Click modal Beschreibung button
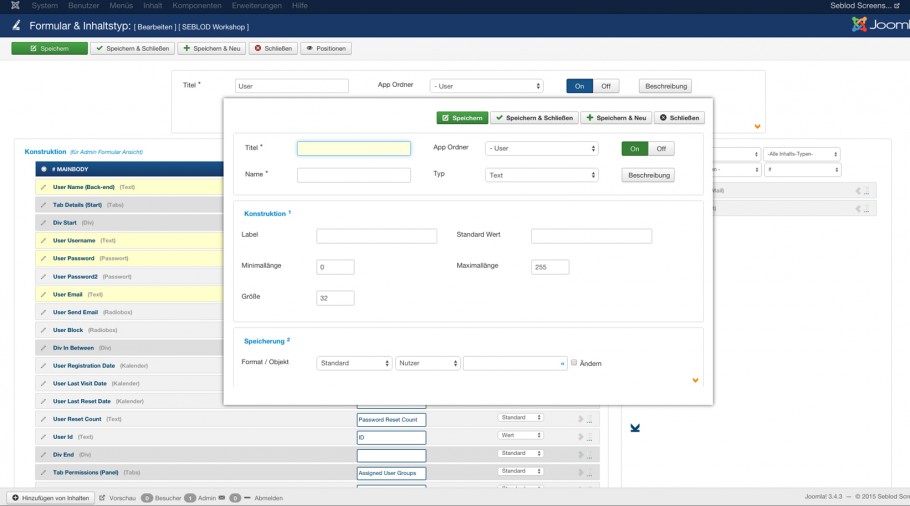Screen dimensions: 910x506 click(648, 175)
